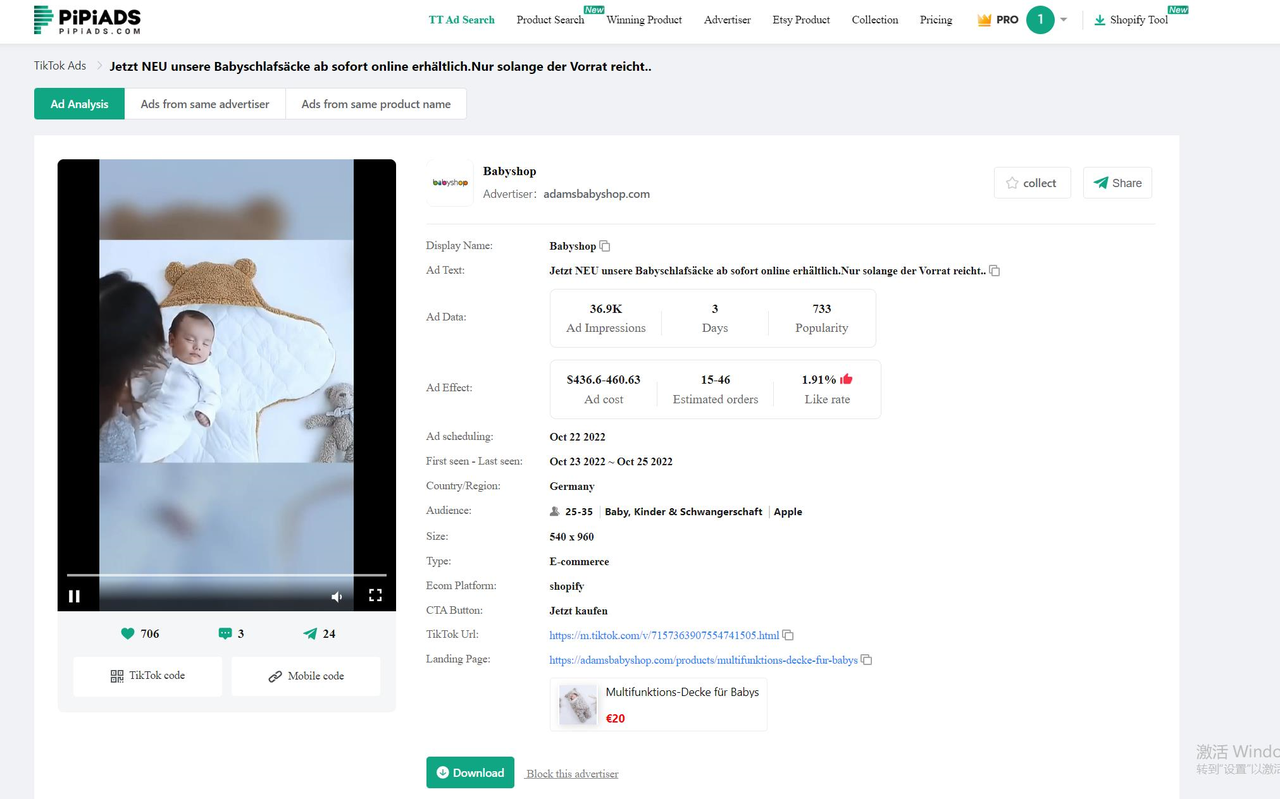The image size is (1280, 799).
Task: Click the shares paper-plane icon under video
Action: point(310,633)
